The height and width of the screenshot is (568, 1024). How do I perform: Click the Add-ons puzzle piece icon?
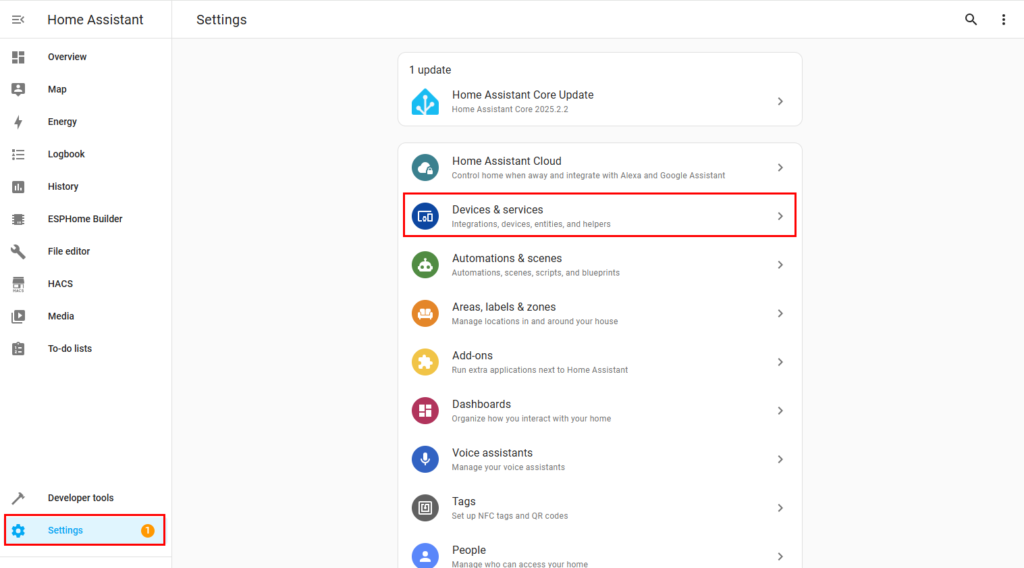point(425,362)
